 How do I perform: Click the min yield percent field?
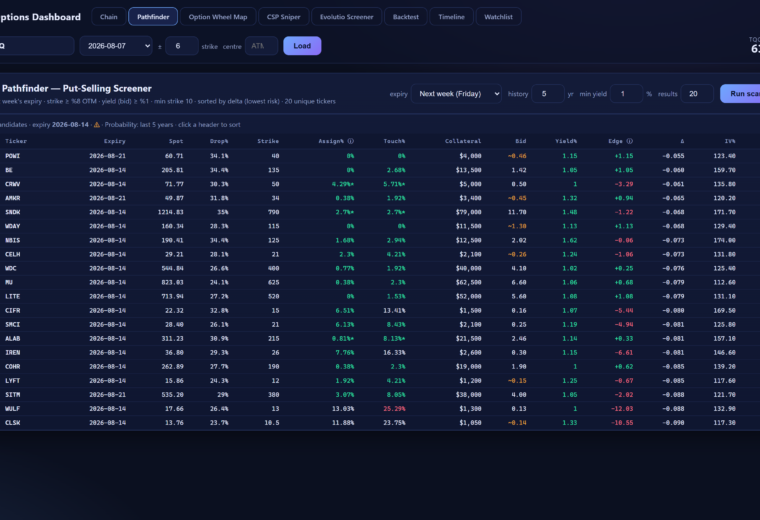(x=626, y=94)
